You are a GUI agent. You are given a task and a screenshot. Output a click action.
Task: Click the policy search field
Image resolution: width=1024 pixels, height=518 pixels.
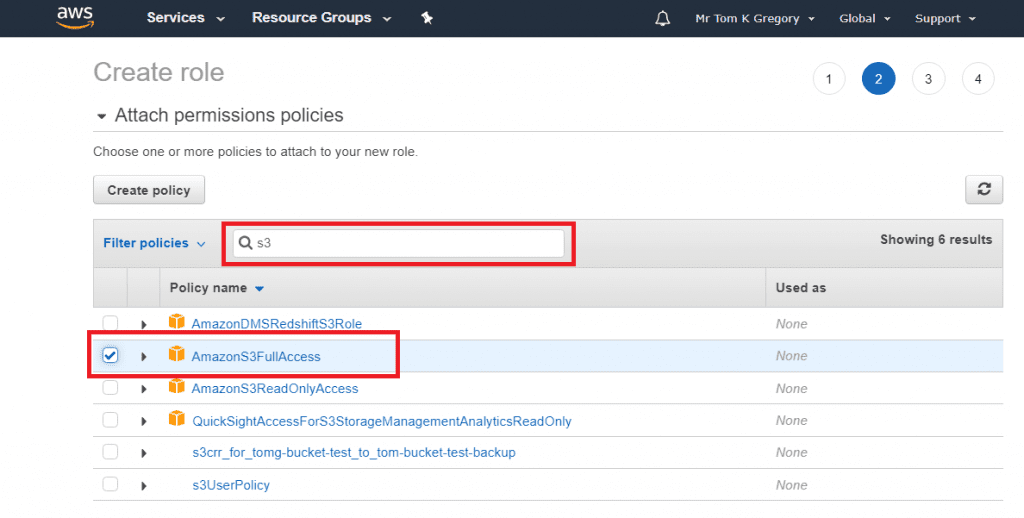[x=405, y=243]
